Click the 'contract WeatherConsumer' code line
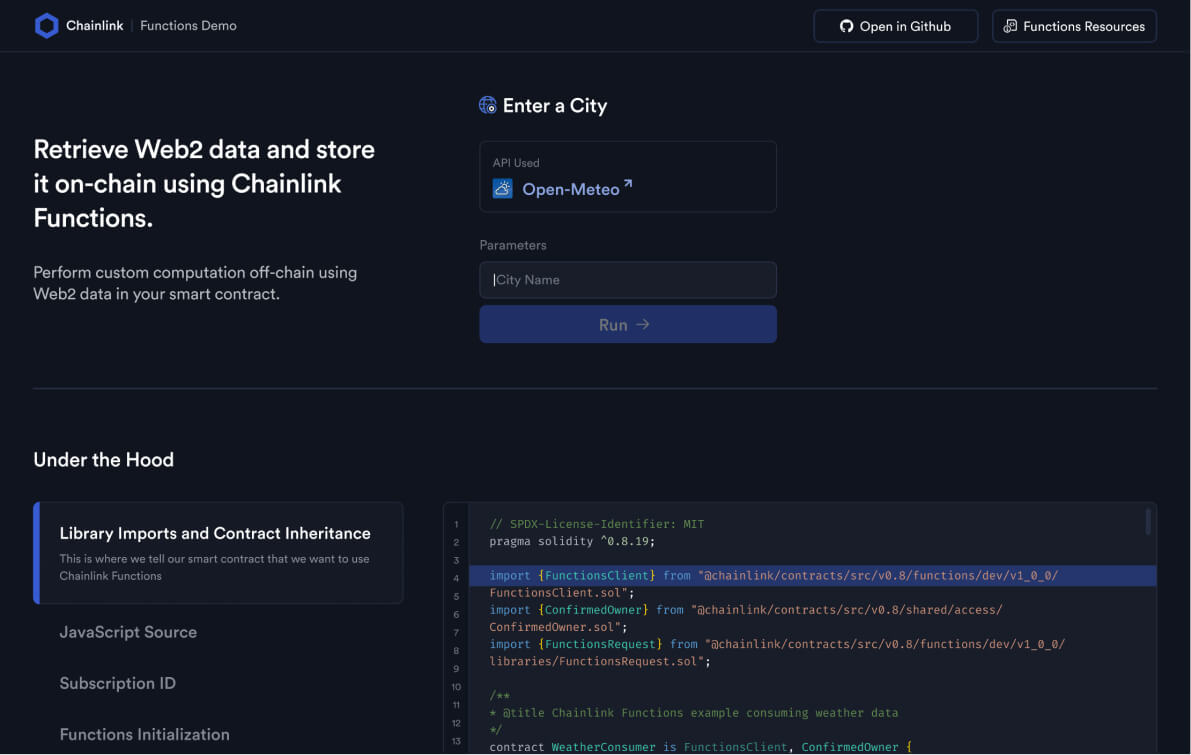The image size is (1191, 755). point(700,747)
